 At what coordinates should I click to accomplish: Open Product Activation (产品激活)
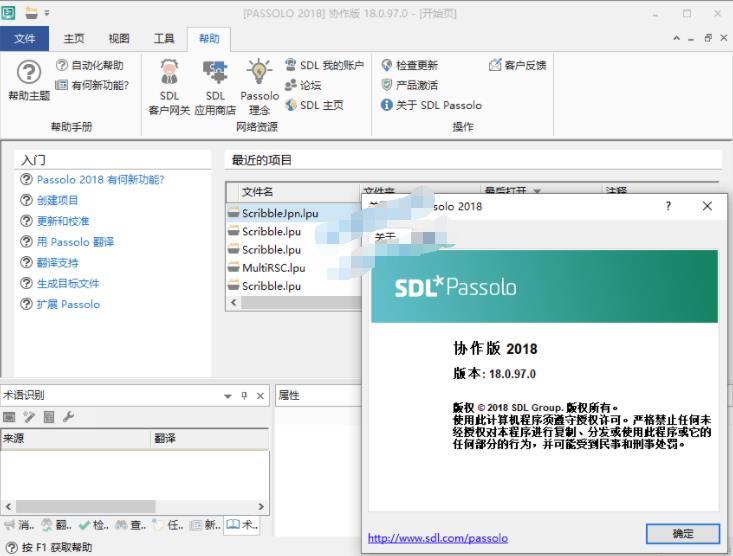[x=410, y=85]
